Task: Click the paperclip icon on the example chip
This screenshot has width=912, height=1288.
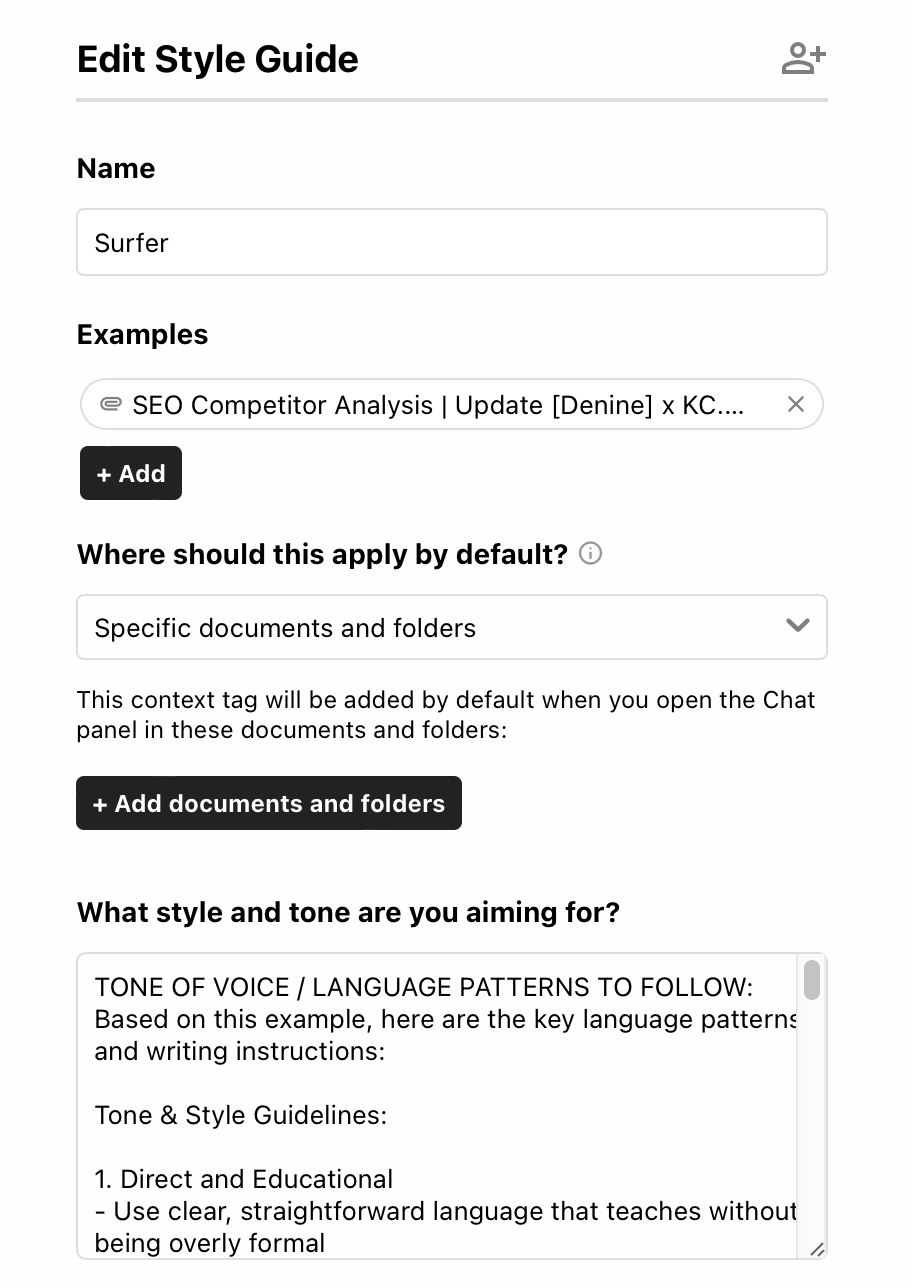Action: click(111, 404)
